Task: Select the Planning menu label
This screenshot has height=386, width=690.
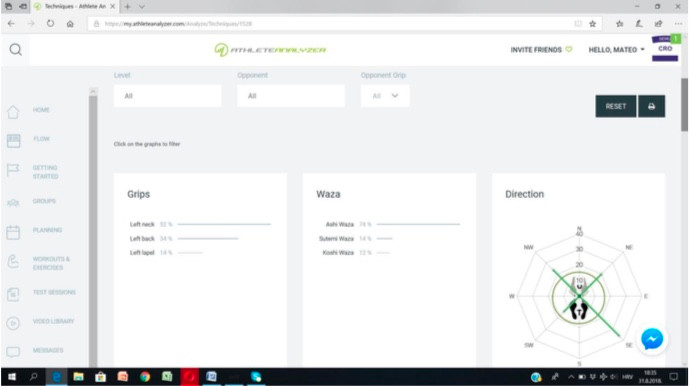Action: [47, 230]
